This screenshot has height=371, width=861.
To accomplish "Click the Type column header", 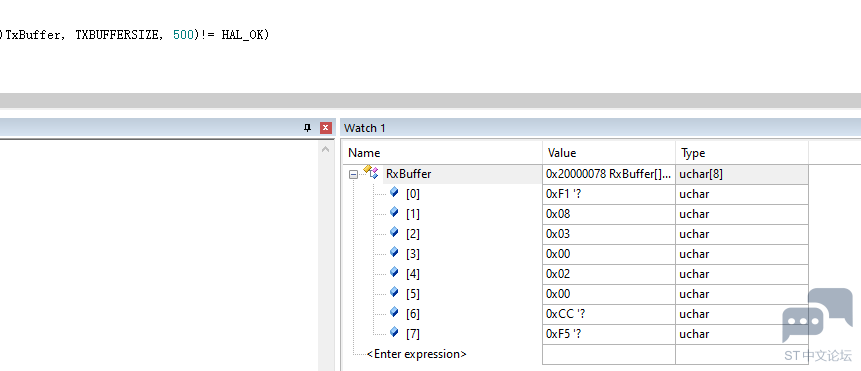I will [x=693, y=153].
